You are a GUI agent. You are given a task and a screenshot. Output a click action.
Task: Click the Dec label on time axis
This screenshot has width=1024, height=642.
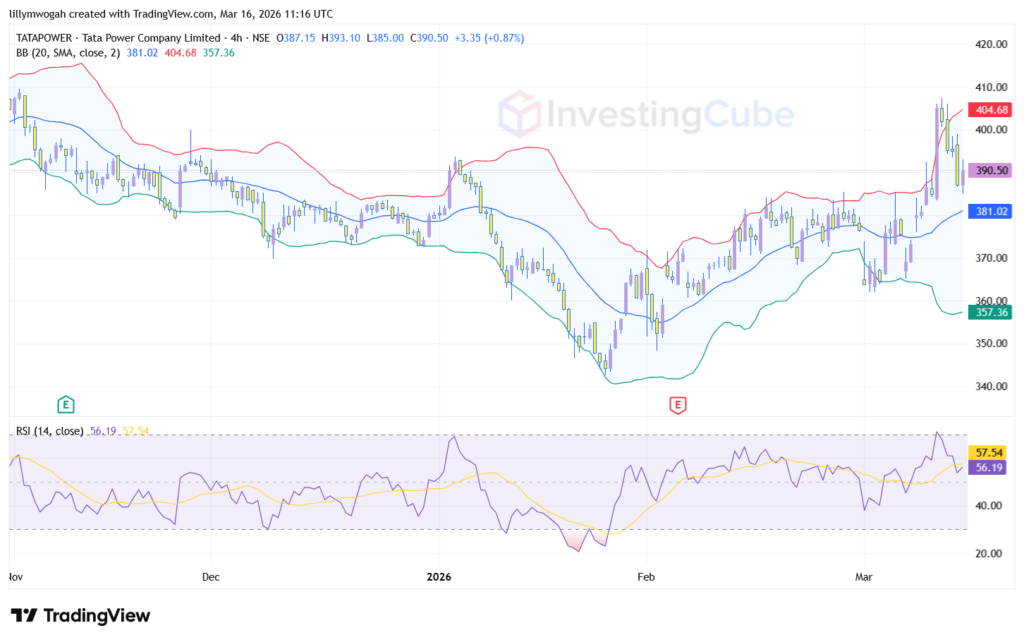pos(211,577)
